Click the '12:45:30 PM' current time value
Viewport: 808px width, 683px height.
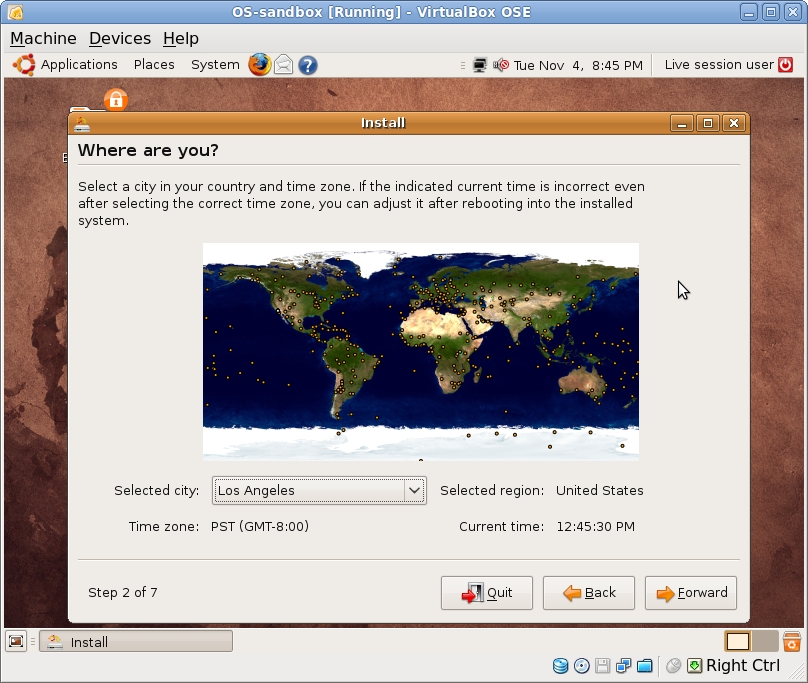(596, 526)
